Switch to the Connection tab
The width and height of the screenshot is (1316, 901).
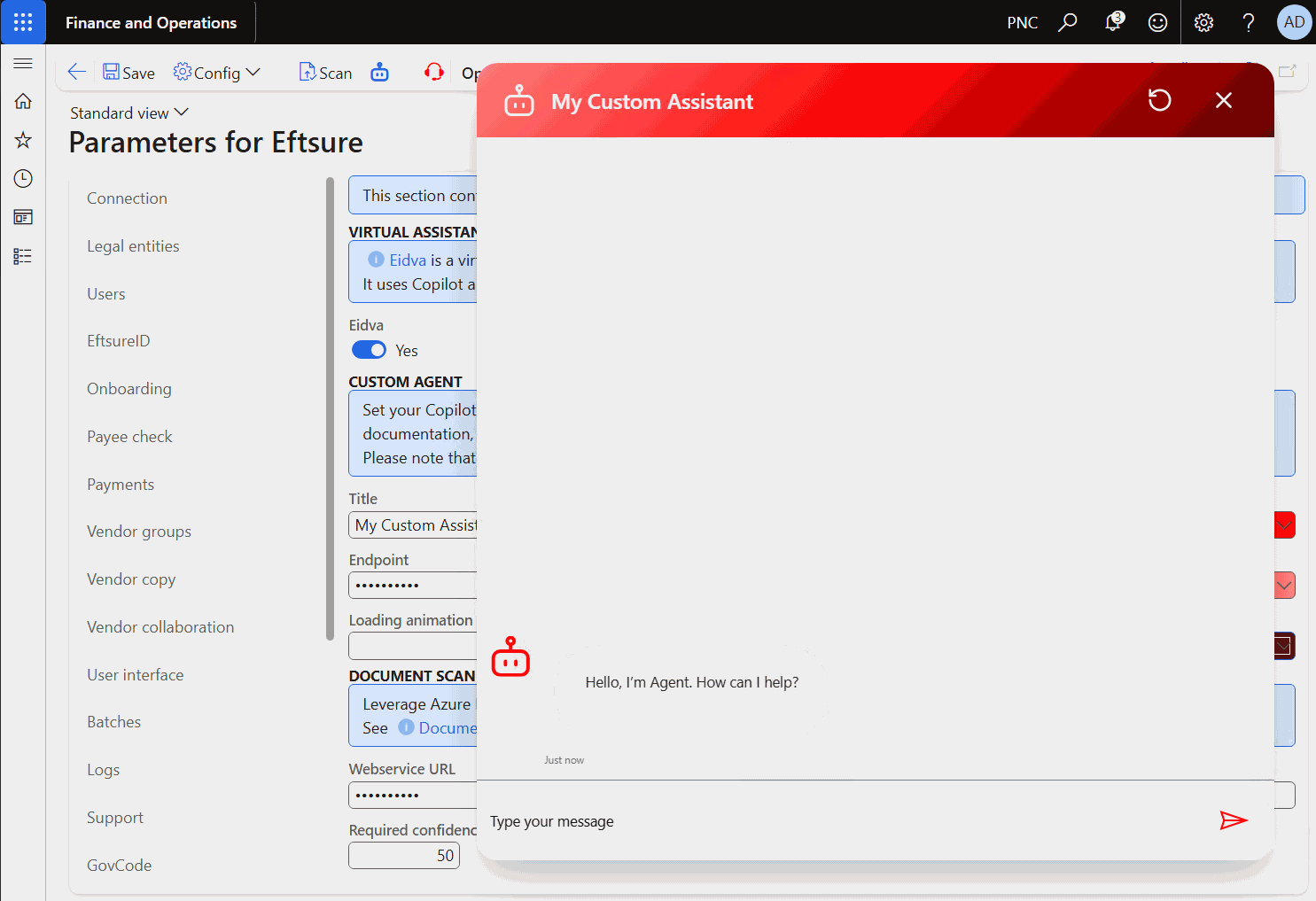pyautogui.click(x=127, y=198)
